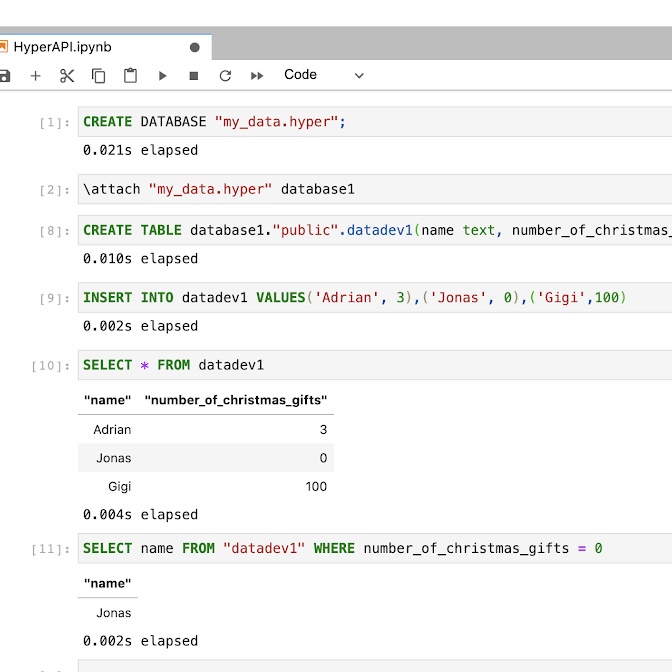Screen dimensions: 672x672
Task: Open the Code cell type dropdown
Action: point(323,75)
